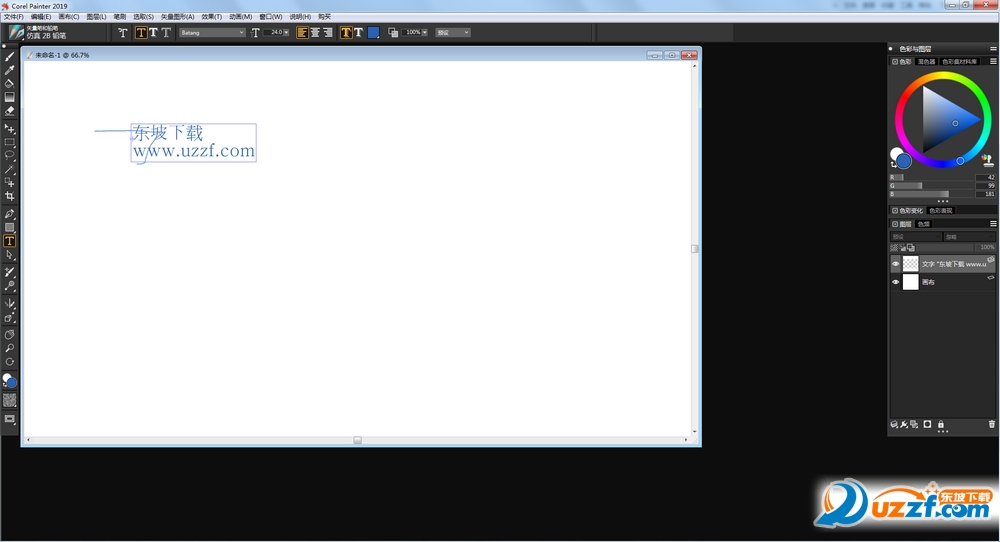Select the Magnifier tool
The image size is (1000, 542).
pyautogui.click(x=10, y=348)
